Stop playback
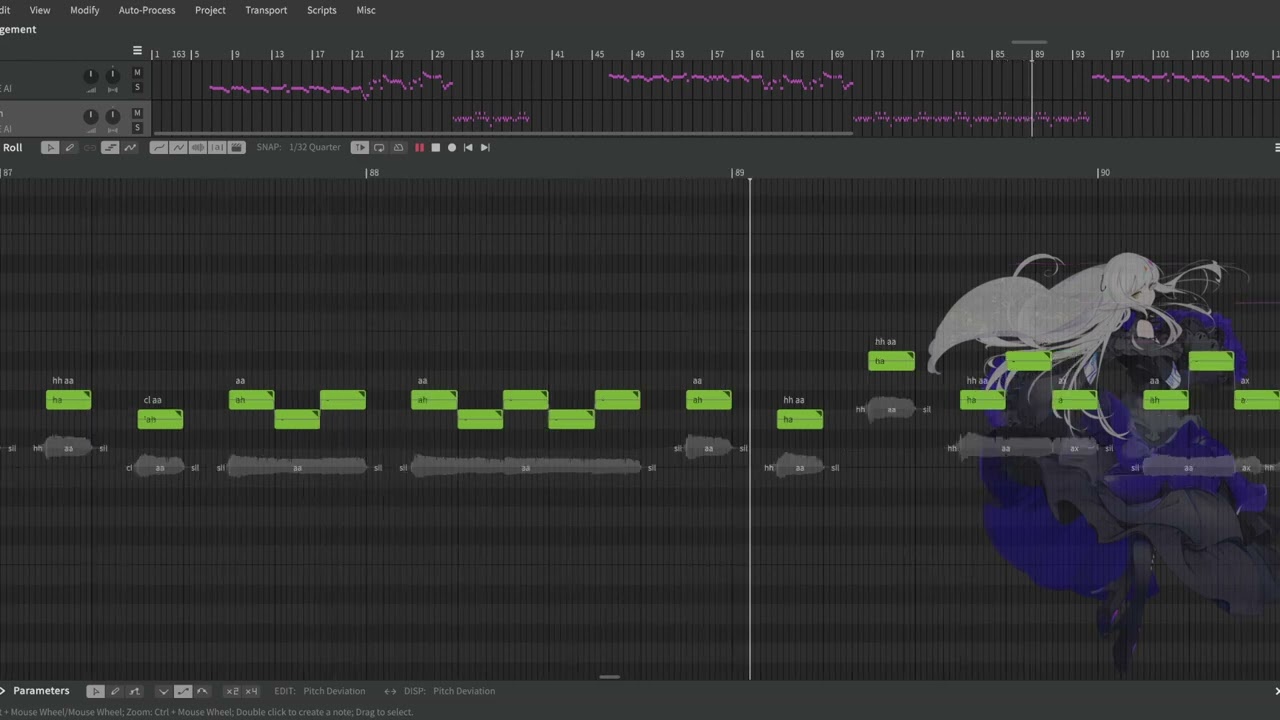The image size is (1280, 720). coord(435,148)
